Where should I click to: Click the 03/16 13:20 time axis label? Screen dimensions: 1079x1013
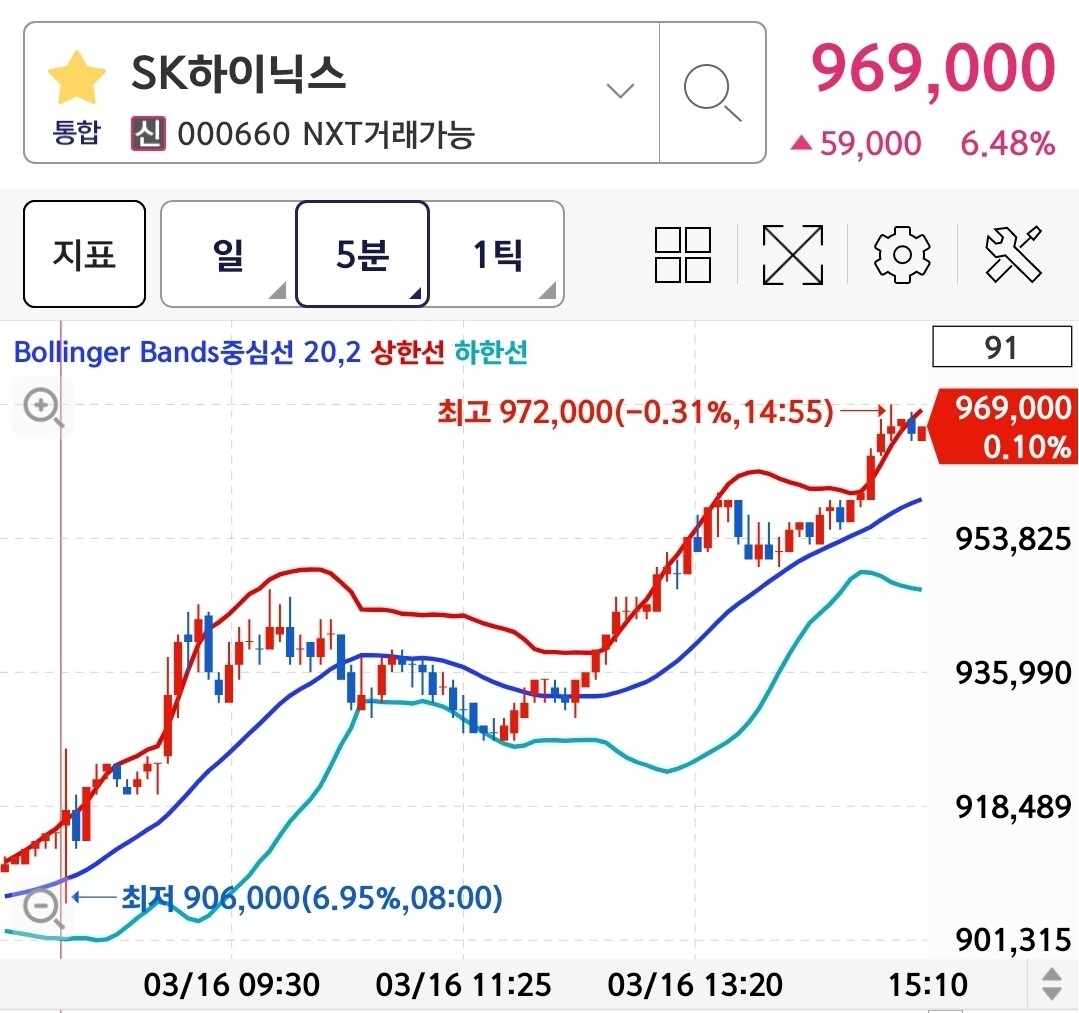(x=695, y=984)
